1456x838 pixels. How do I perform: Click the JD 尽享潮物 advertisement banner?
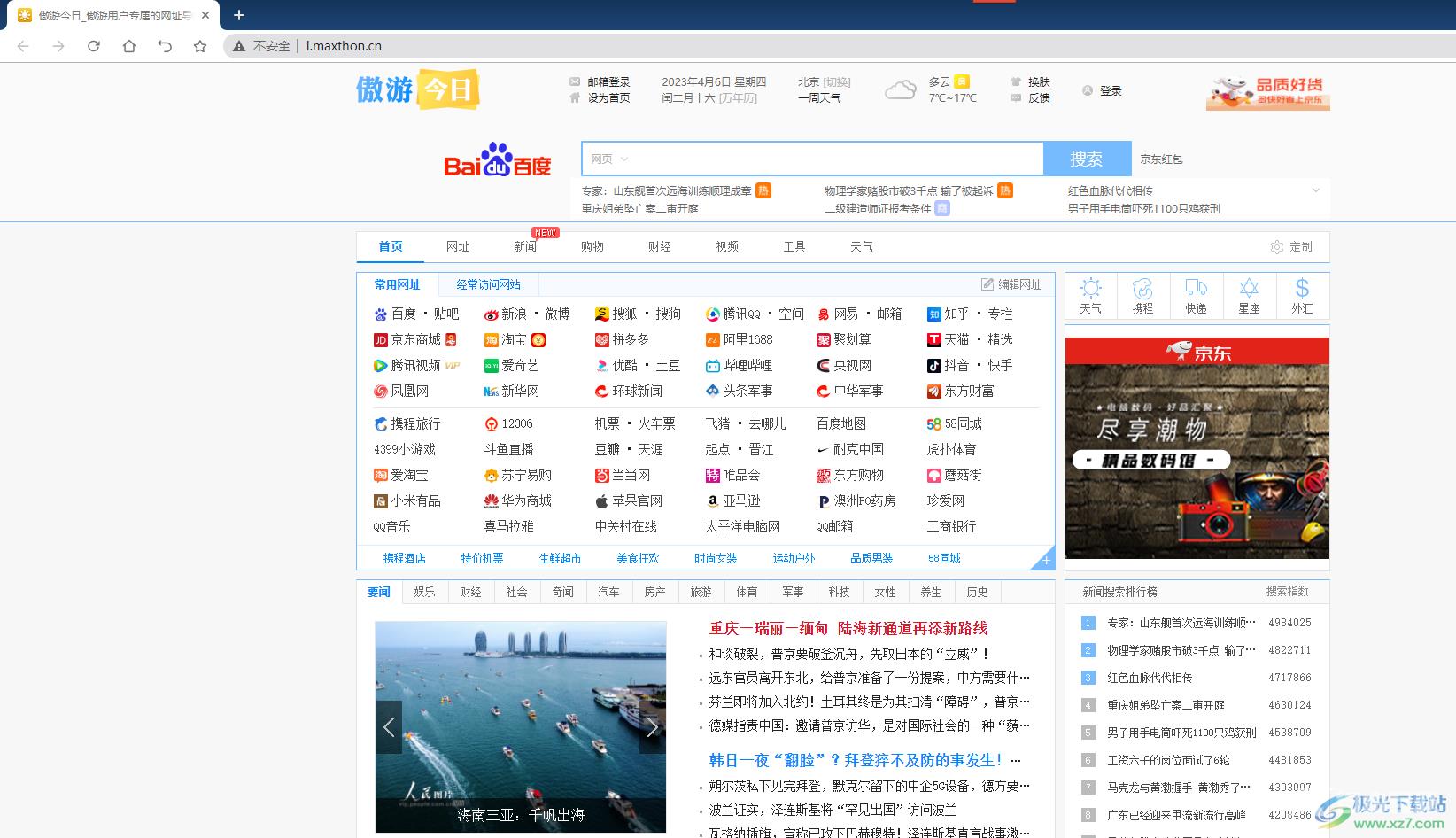[1197, 448]
